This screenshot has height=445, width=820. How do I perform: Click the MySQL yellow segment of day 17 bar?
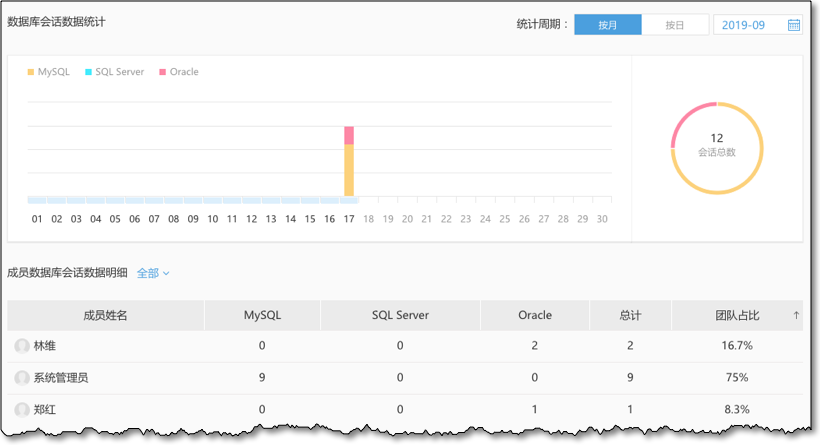(349, 170)
